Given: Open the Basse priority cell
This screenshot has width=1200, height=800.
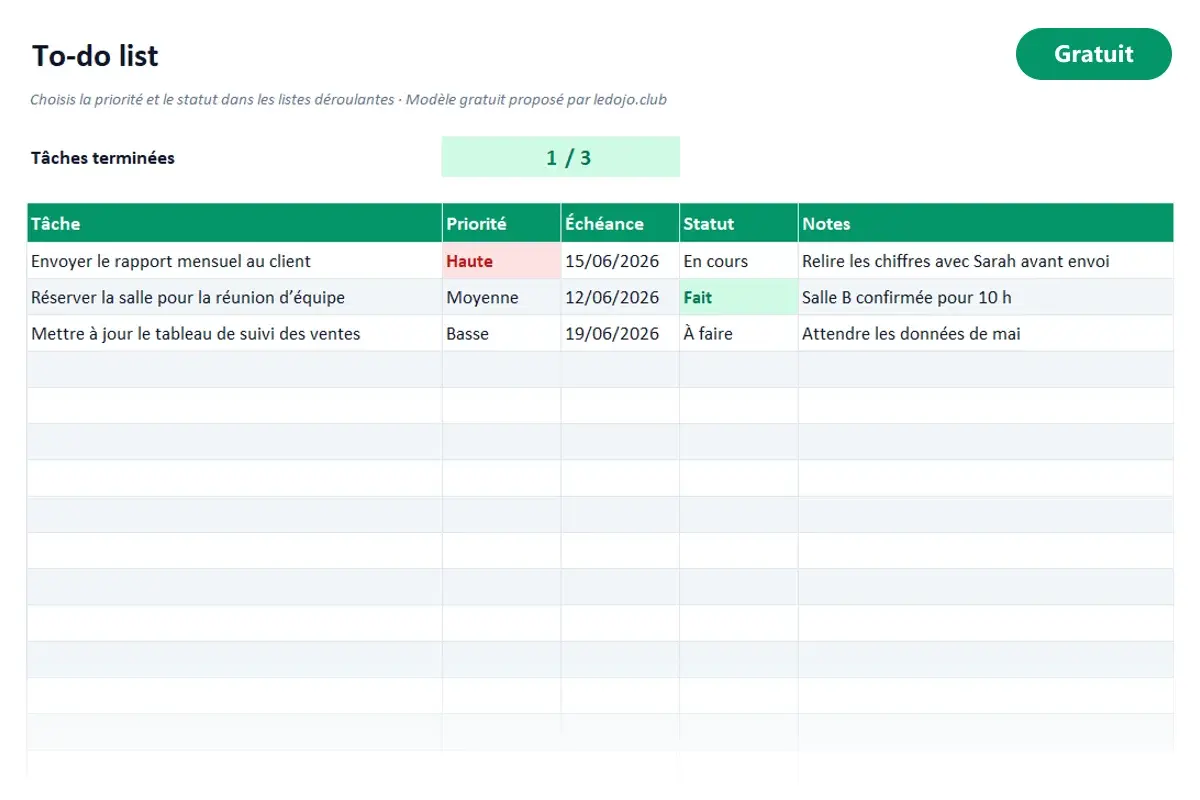Looking at the screenshot, I should tap(501, 333).
